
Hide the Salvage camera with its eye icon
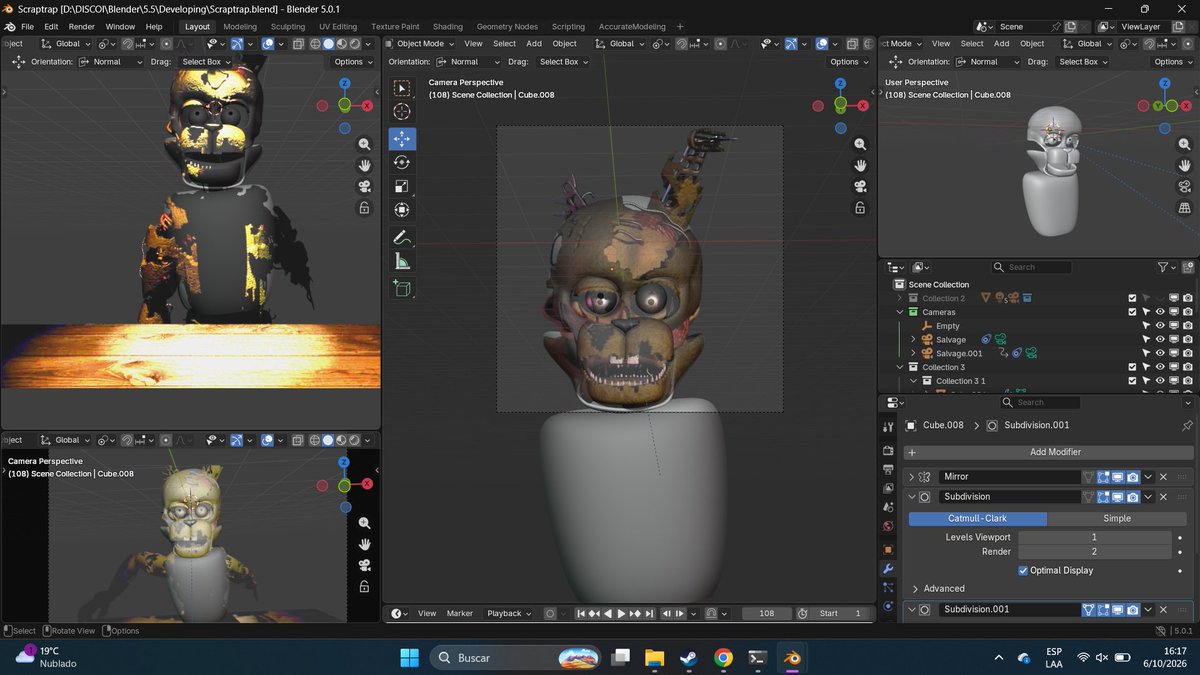point(1160,339)
